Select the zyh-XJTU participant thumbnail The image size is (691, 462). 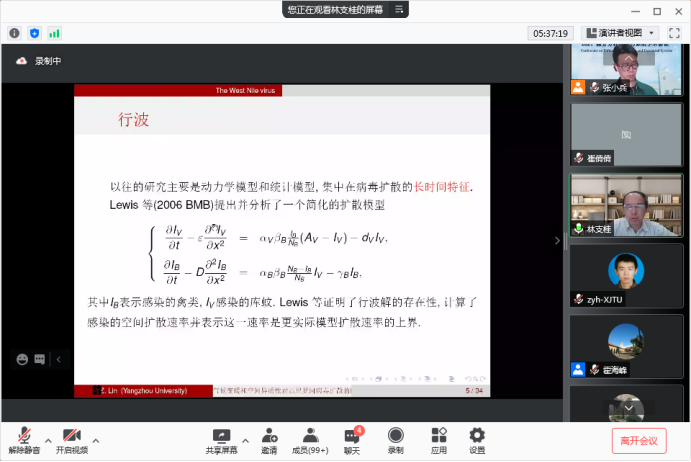click(x=626, y=275)
